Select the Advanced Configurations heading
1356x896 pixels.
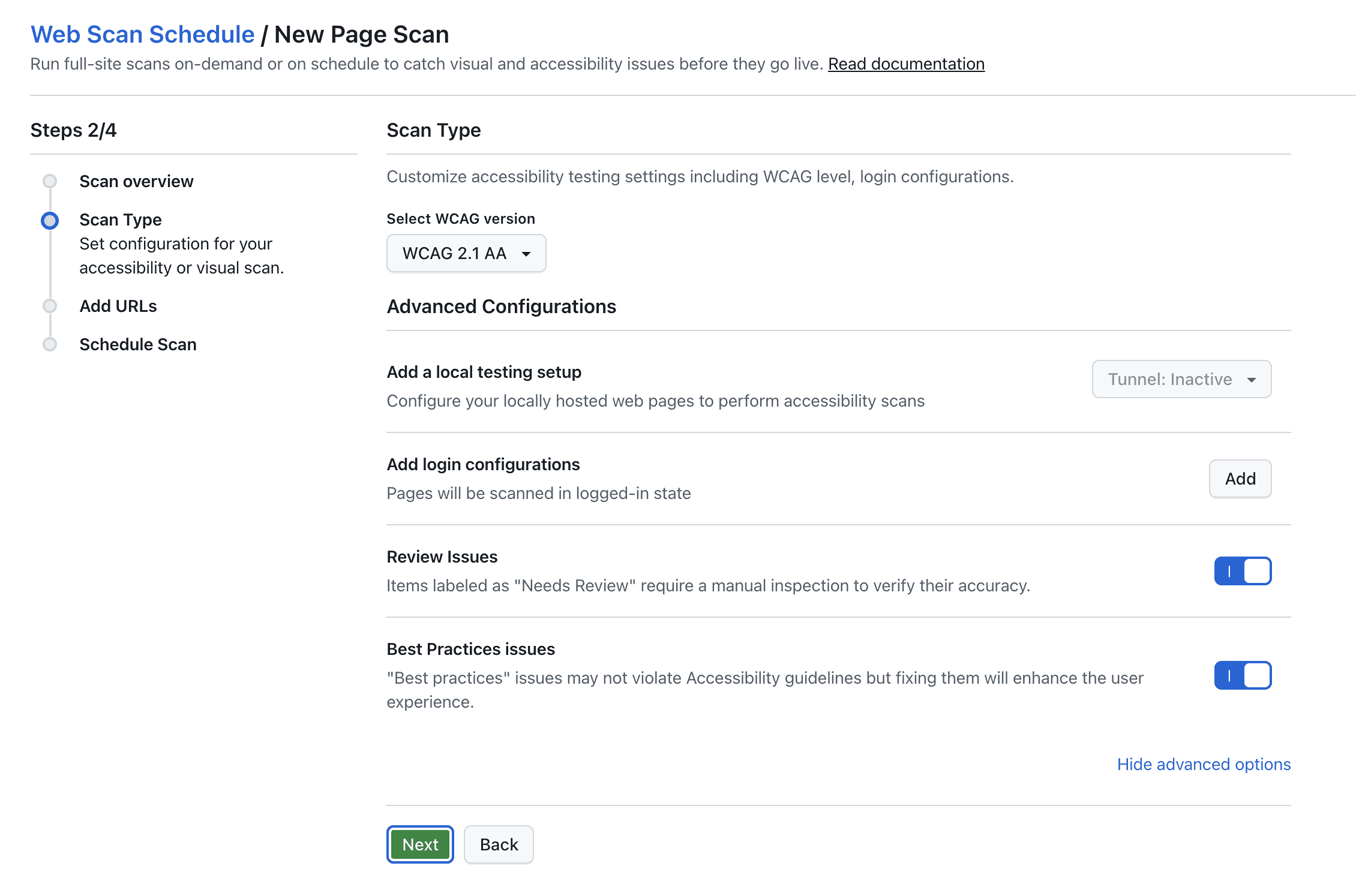click(501, 306)
